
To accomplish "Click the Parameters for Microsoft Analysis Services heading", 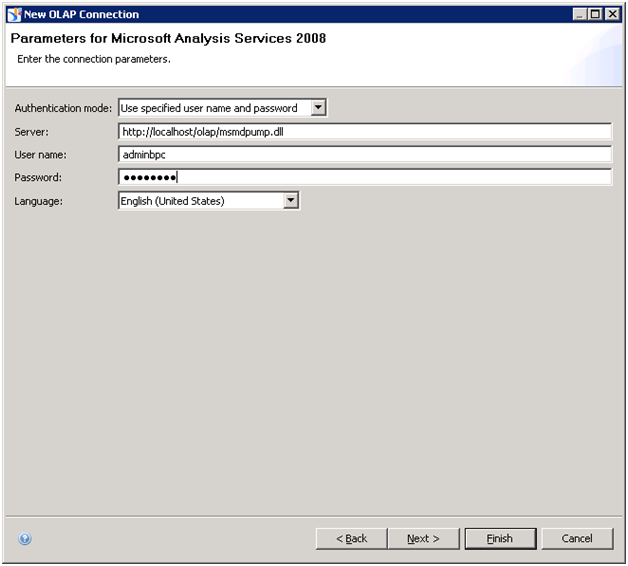I will coord(168,39).
